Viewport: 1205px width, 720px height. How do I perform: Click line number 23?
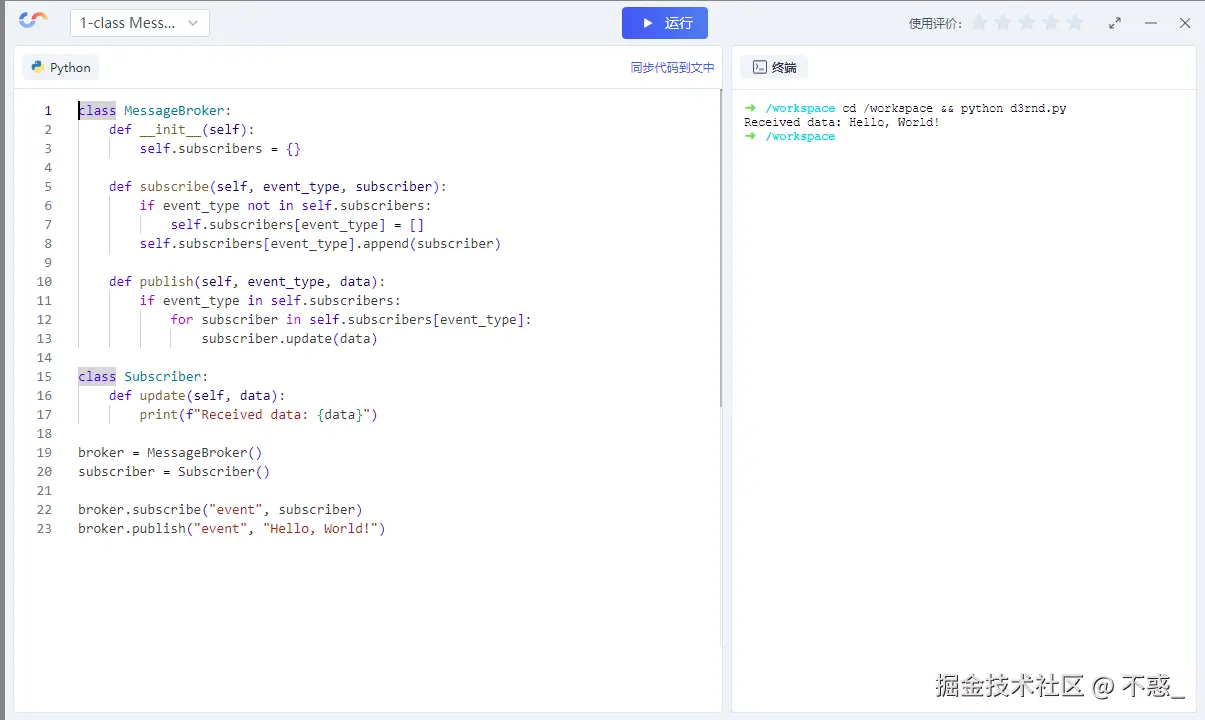44,529
